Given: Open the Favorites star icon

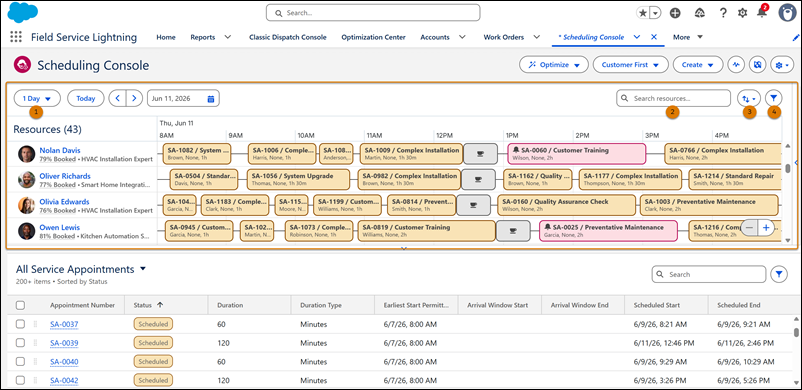Looking at the screenshot, I should pyautogui.click(x=642, y=13).
